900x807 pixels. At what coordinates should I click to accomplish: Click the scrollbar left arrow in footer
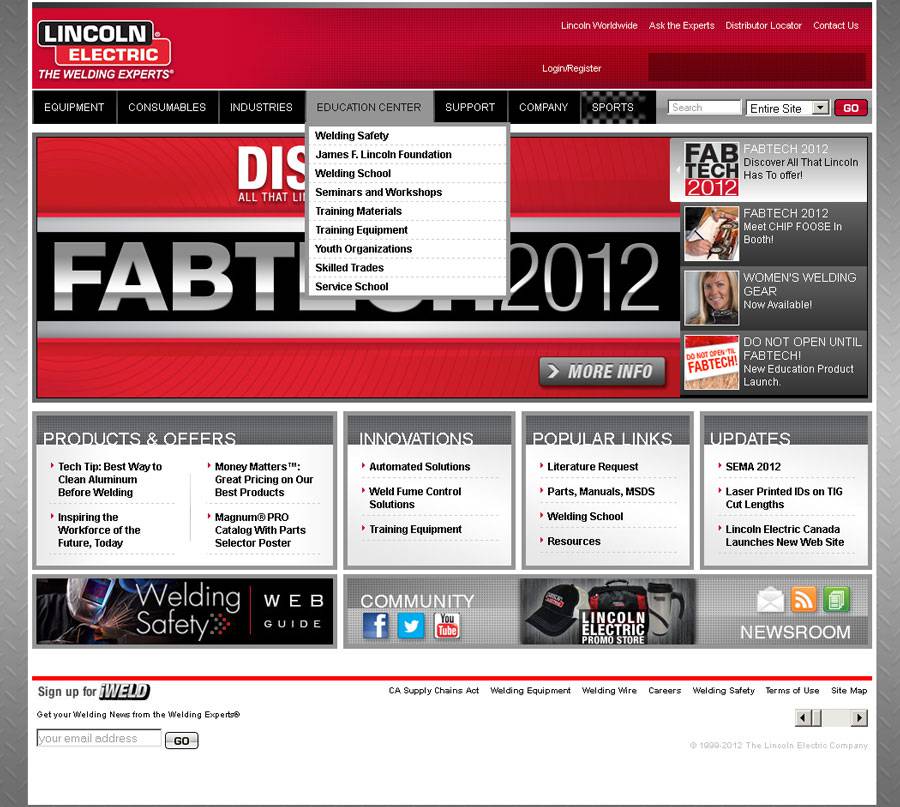pos(803,718)
